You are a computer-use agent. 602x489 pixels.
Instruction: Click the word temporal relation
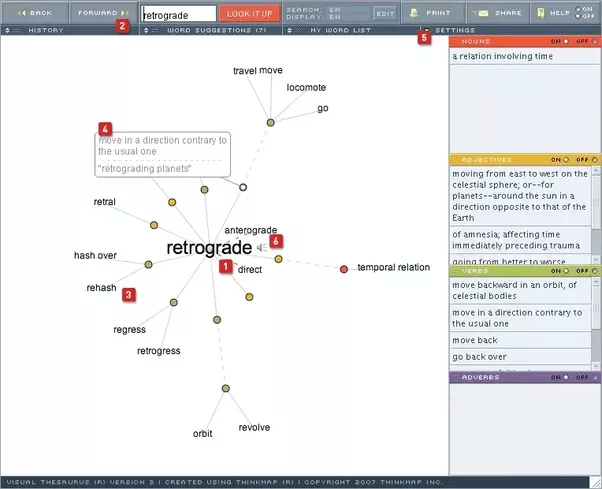tap(394, 267)
